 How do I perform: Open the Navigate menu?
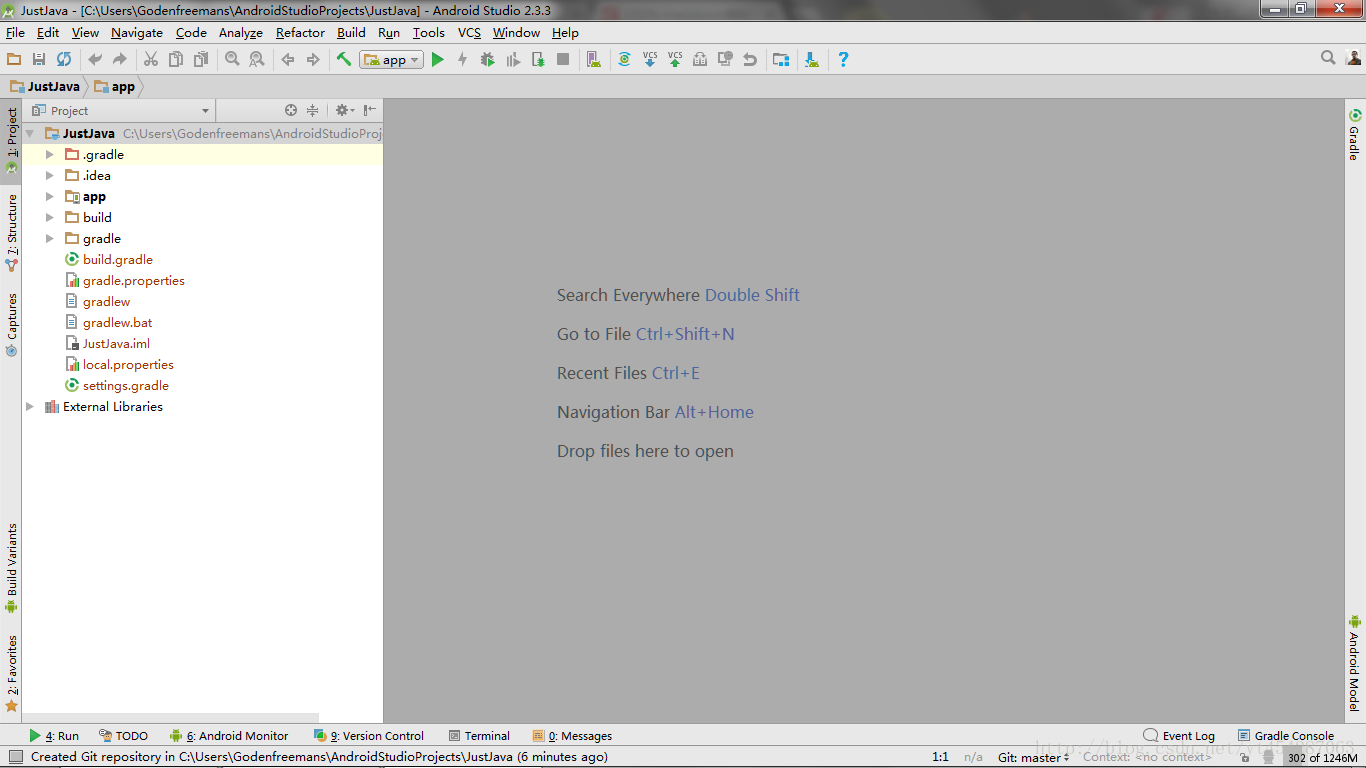click(x=137, y=33)
